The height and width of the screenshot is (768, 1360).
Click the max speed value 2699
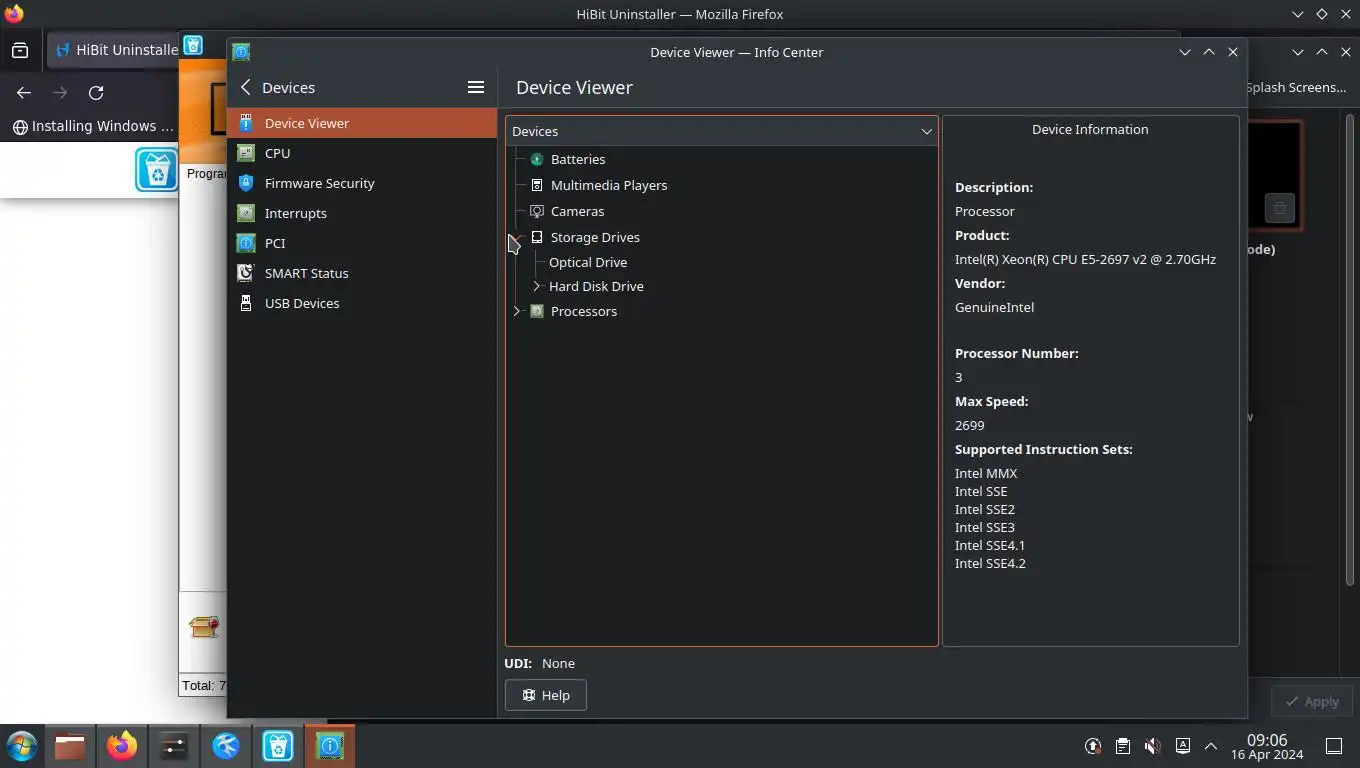pyautogui.click(x=970, y=425)
